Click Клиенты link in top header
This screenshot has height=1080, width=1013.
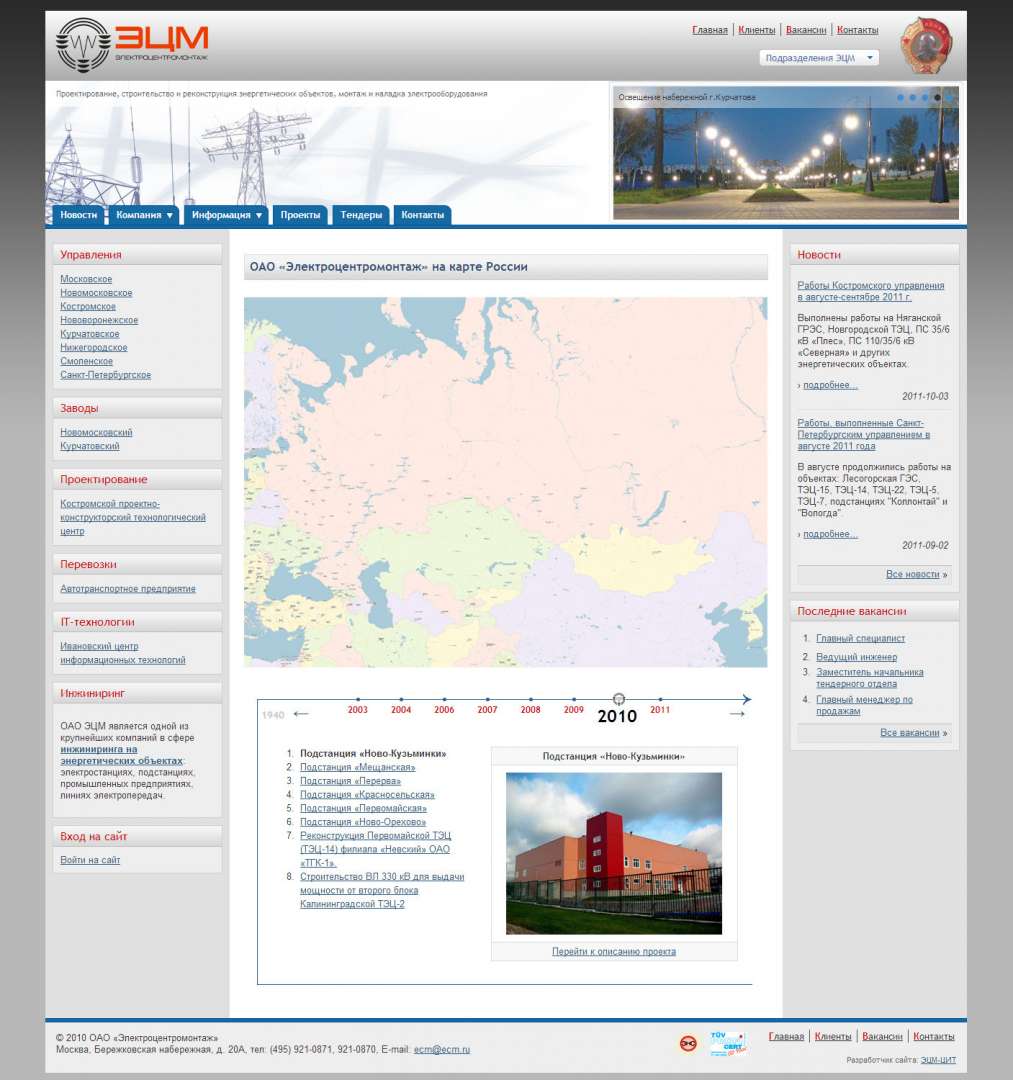tap(757, 30)
